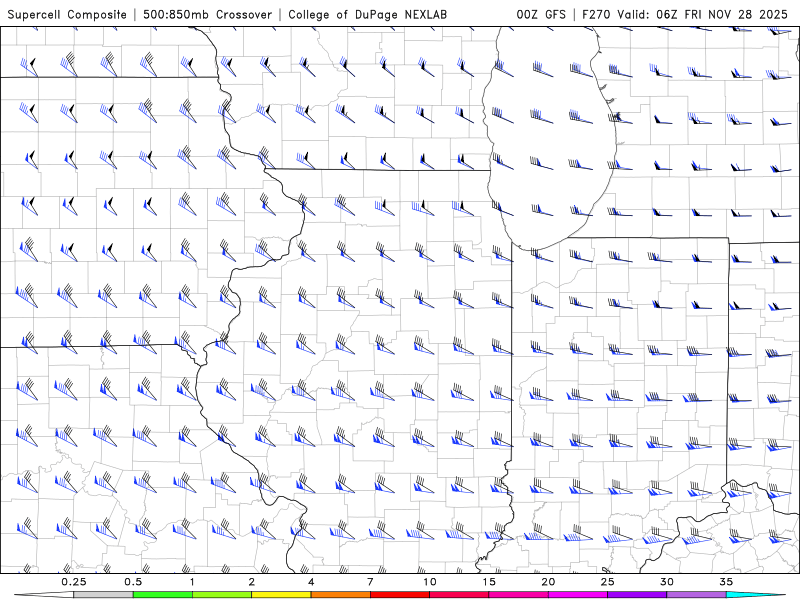Click the legend value 7
This screenshot has width=800, height=600.
370,582
